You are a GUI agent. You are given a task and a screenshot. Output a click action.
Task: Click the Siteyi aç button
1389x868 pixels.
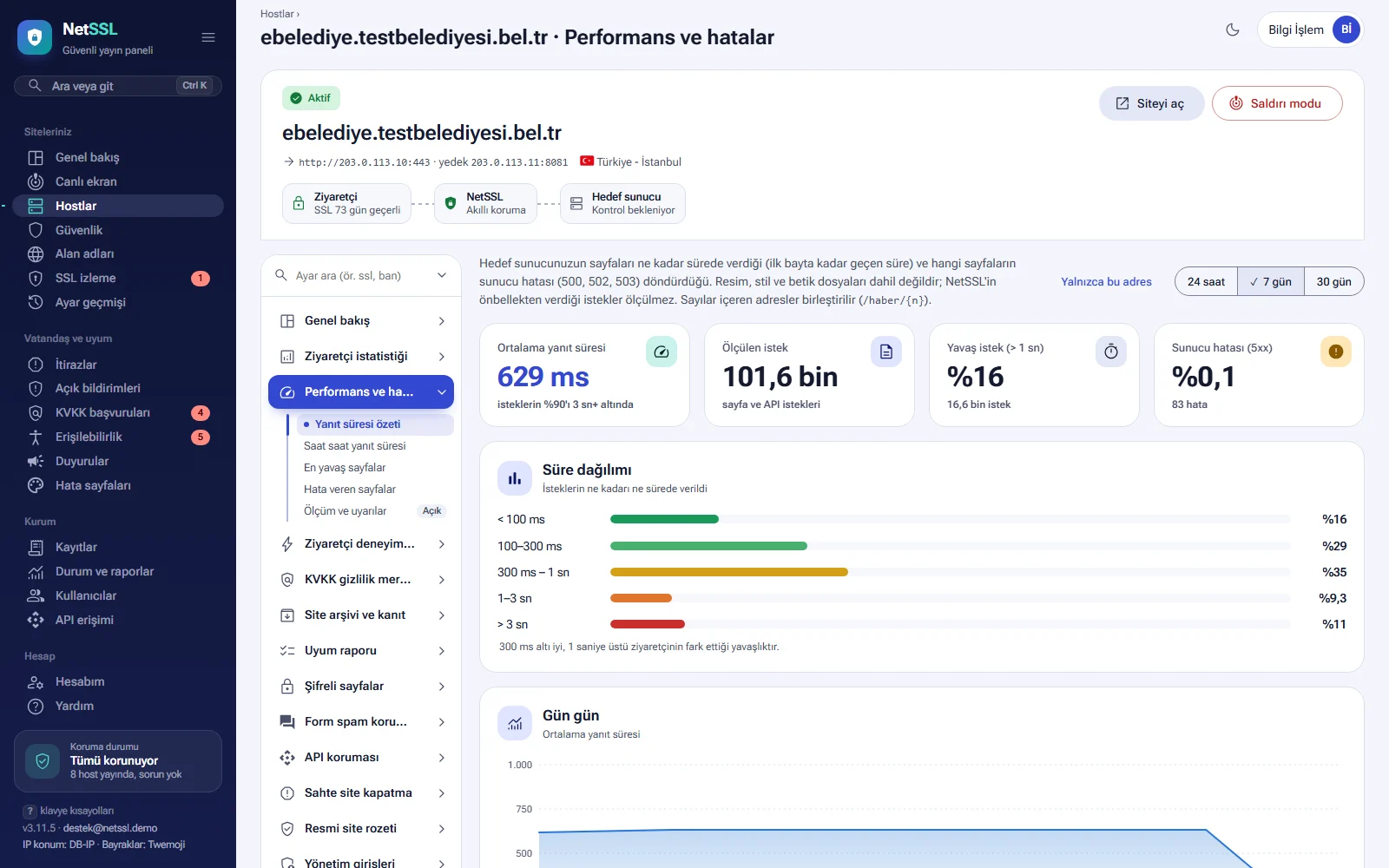(x=1152, y=103)
